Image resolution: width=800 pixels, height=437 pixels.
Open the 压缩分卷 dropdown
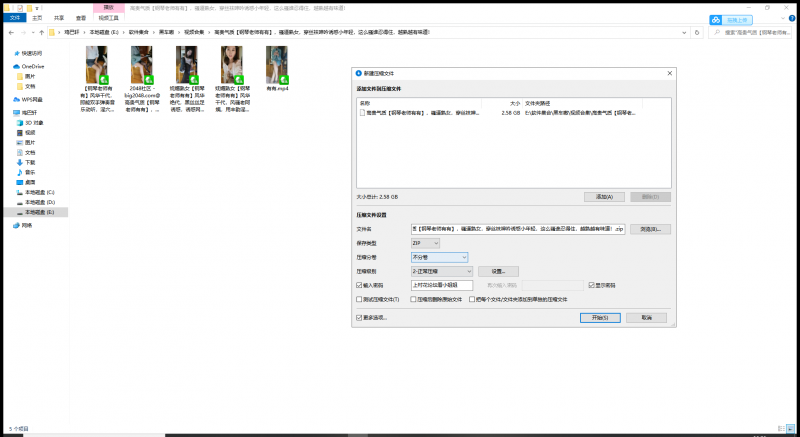[440, 257]
